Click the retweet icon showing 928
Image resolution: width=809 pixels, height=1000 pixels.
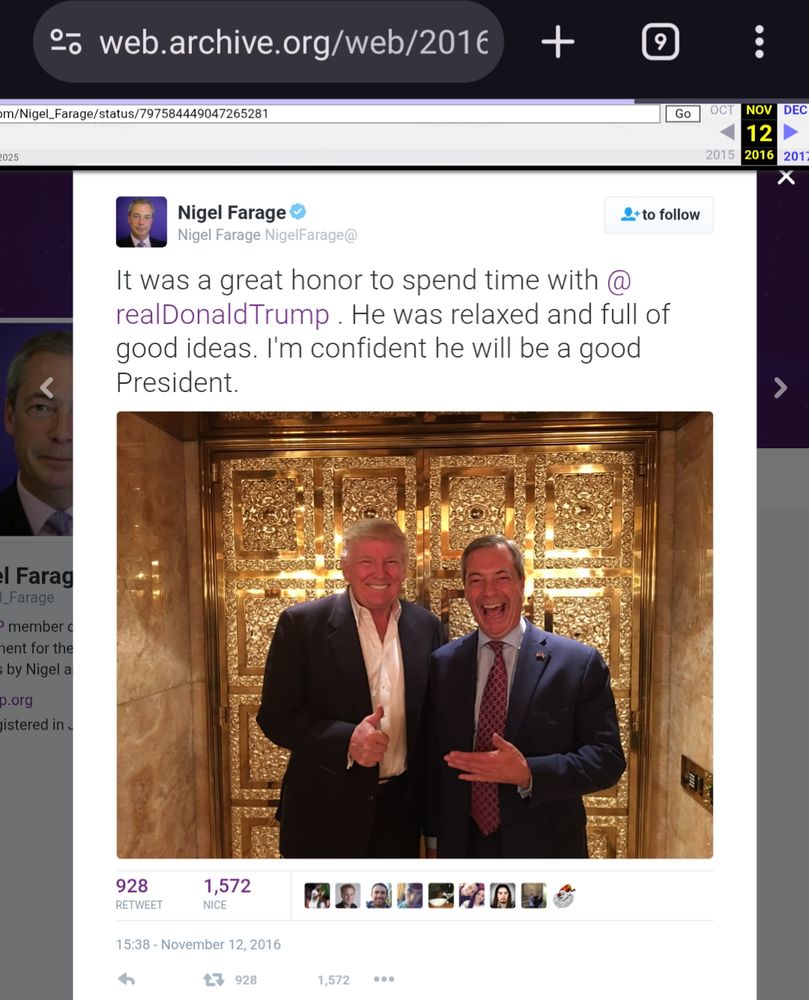tap(214, 980)
